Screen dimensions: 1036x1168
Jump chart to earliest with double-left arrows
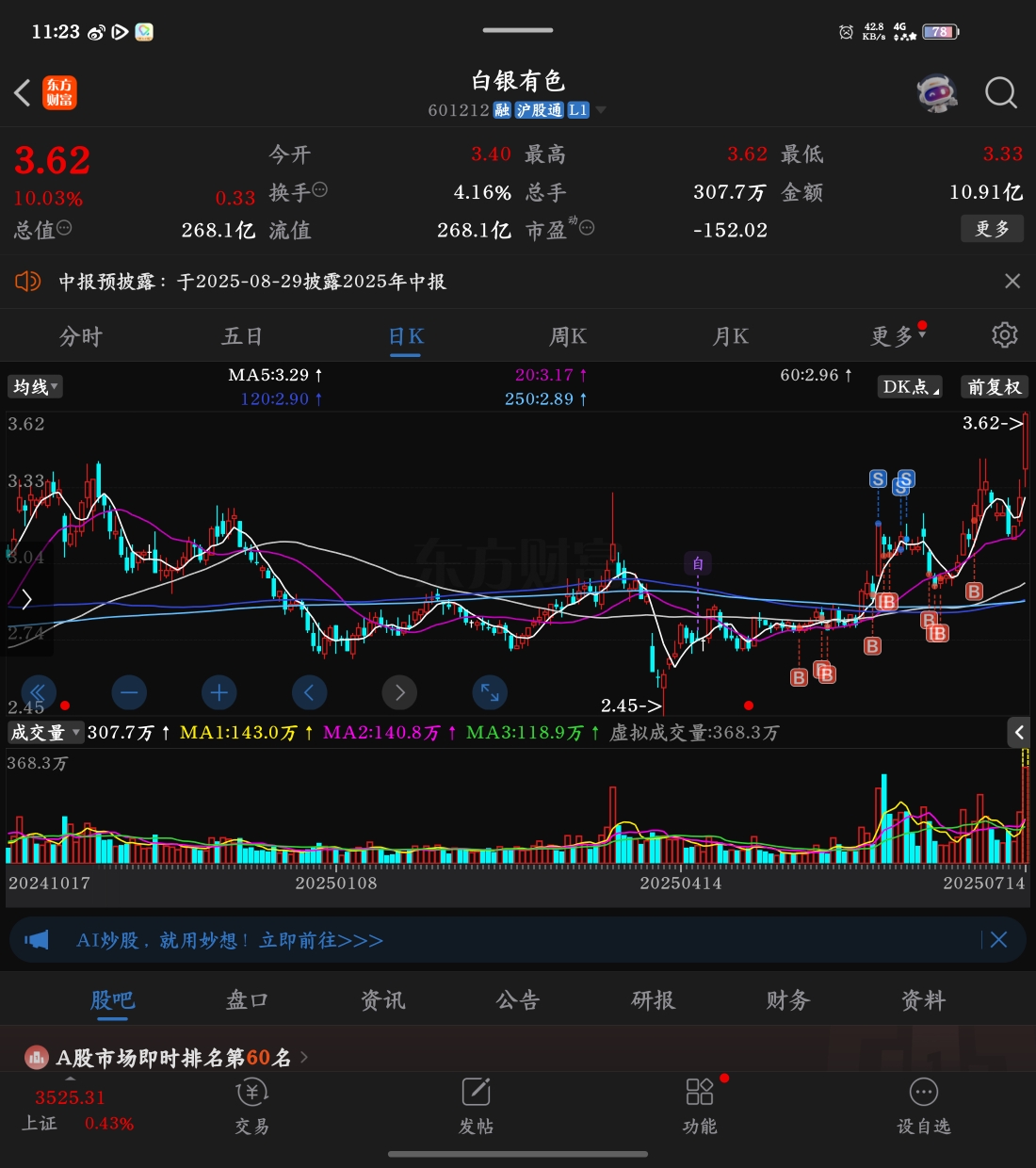click(38, 693)
